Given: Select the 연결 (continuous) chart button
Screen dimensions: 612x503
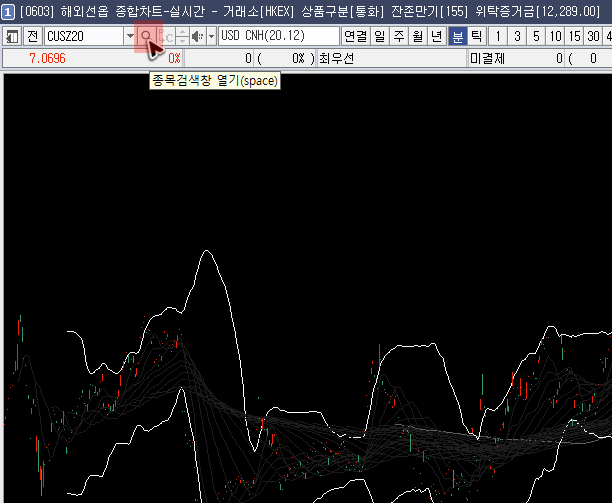Looking at the screenshot, I should click(355, 37).
